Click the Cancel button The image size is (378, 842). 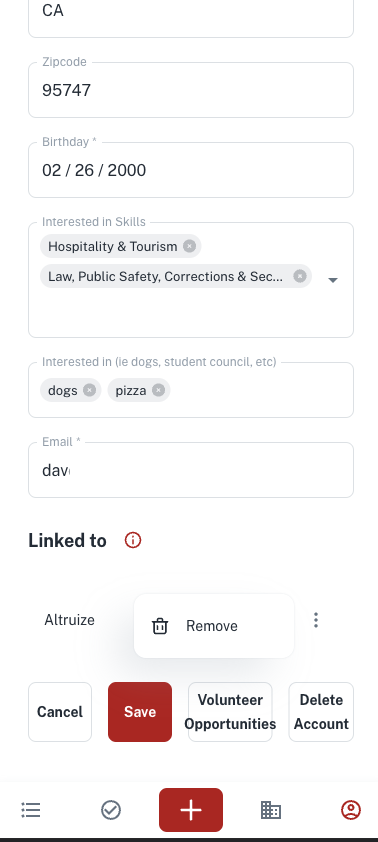60,712
